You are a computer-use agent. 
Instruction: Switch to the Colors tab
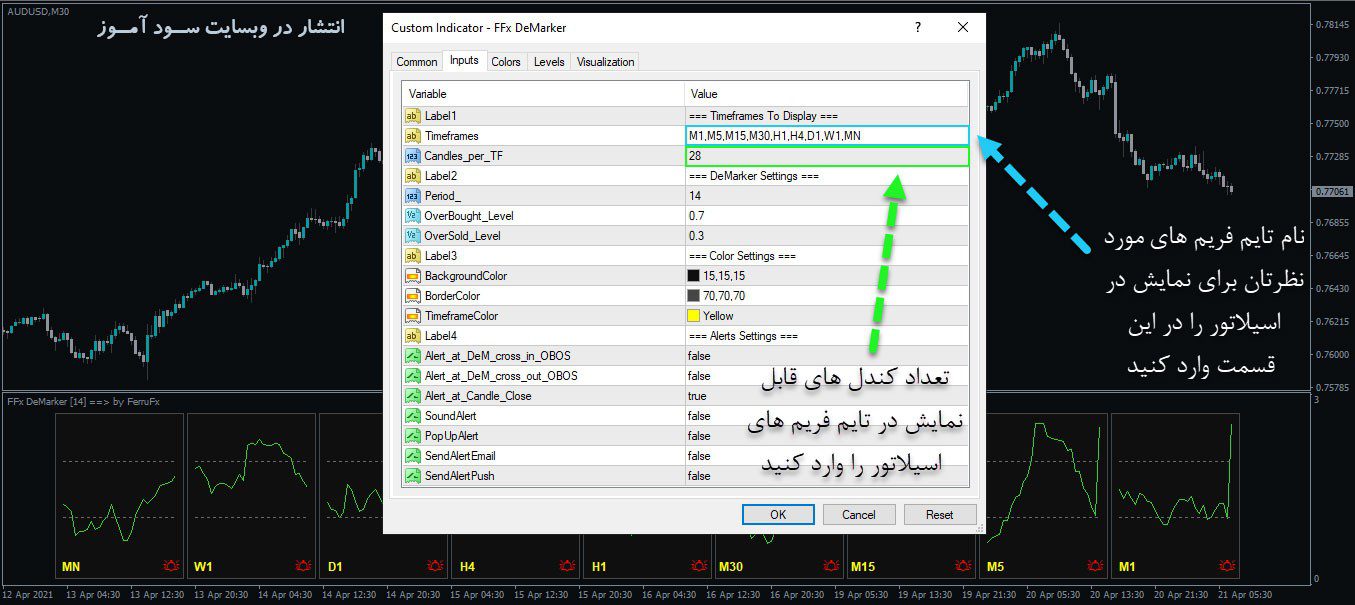tap(506, 62)
